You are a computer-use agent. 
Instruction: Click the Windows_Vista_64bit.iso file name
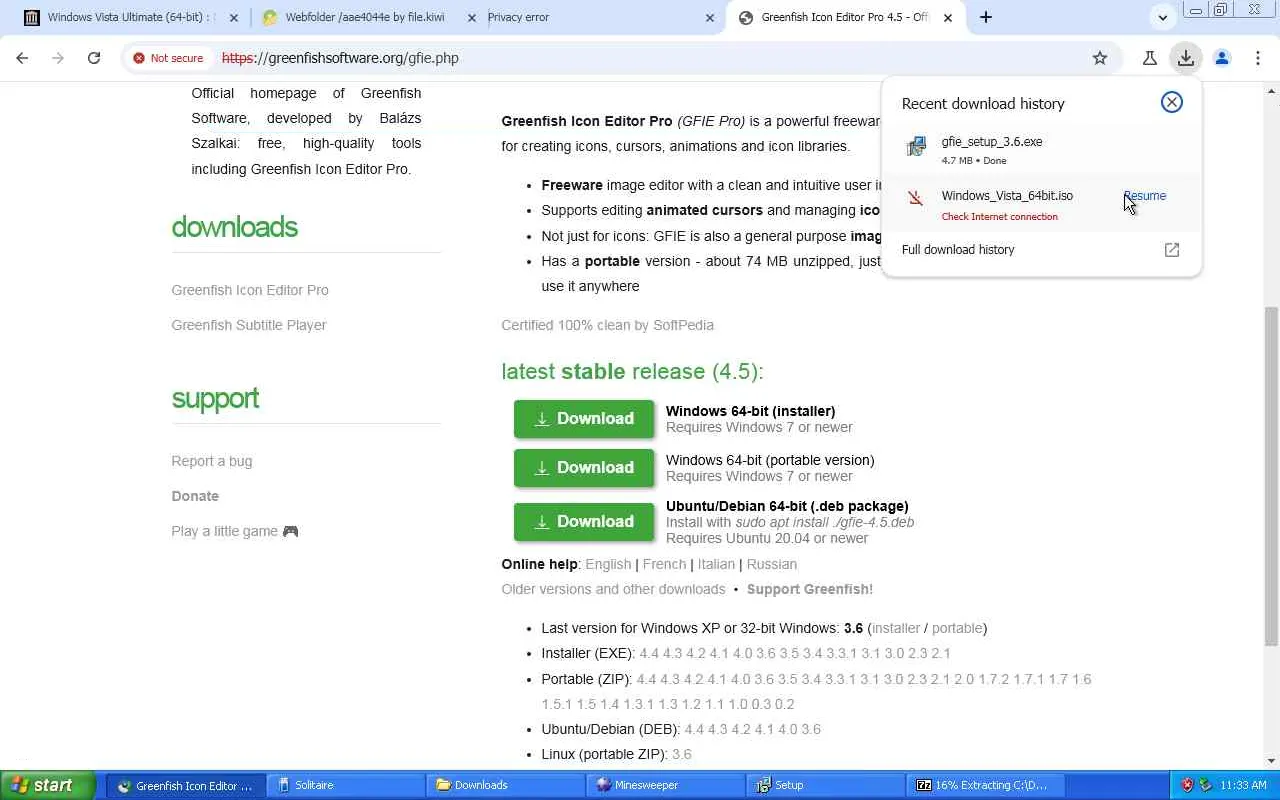point(1007,196)
